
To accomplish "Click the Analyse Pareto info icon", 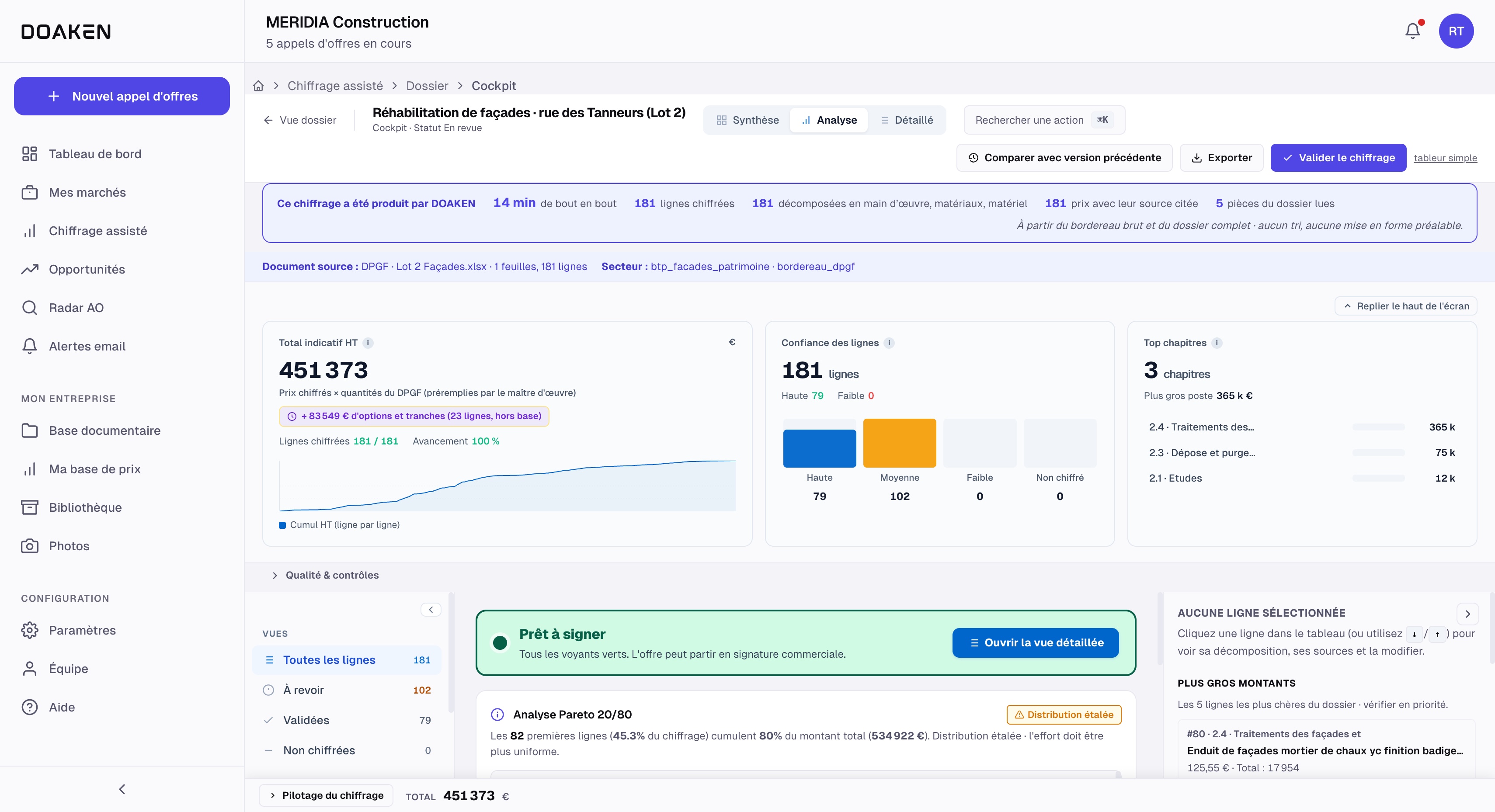I will (497, 715).
